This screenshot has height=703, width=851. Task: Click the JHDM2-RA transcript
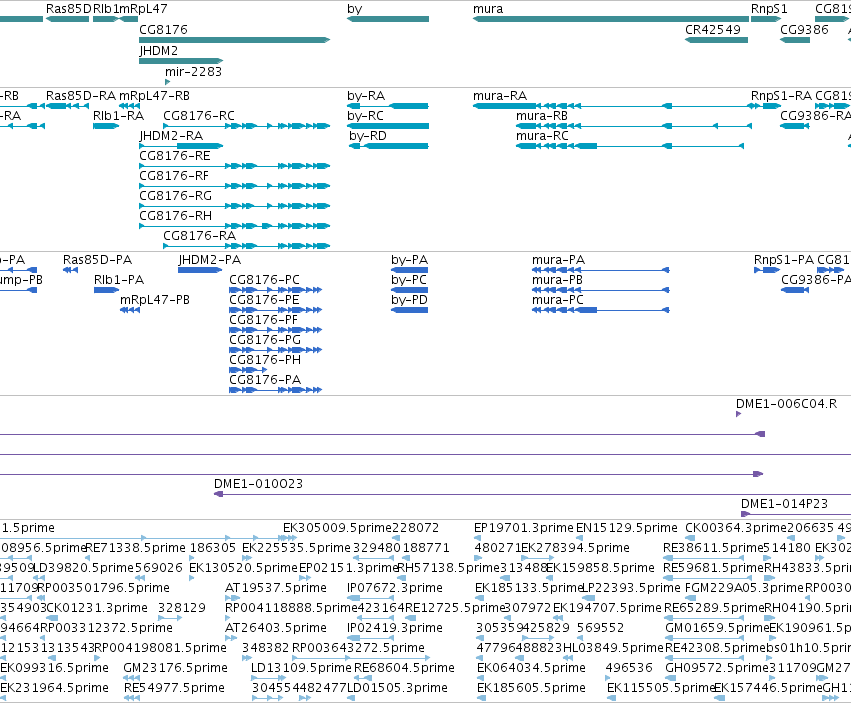(181, 146)
